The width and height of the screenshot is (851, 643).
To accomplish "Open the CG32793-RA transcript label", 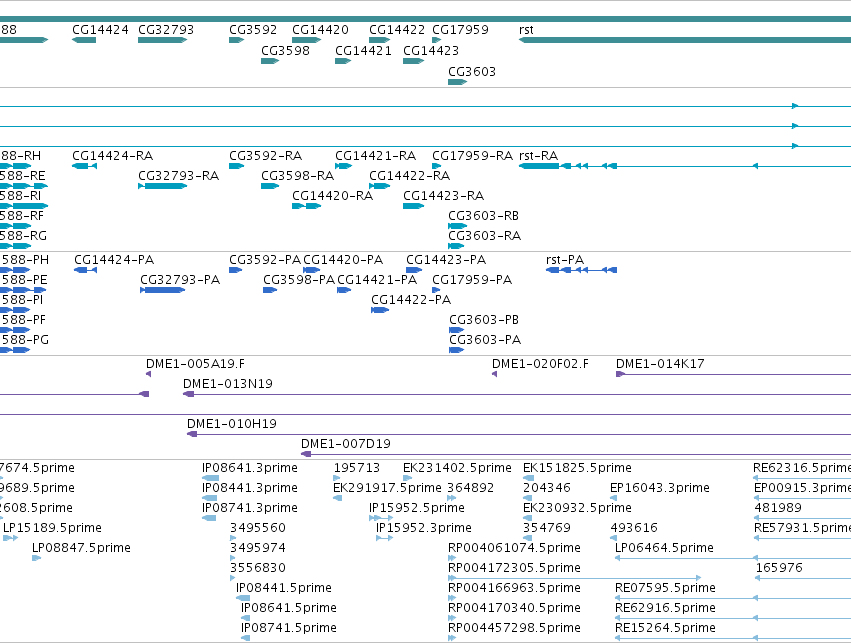I will point(179,176).
